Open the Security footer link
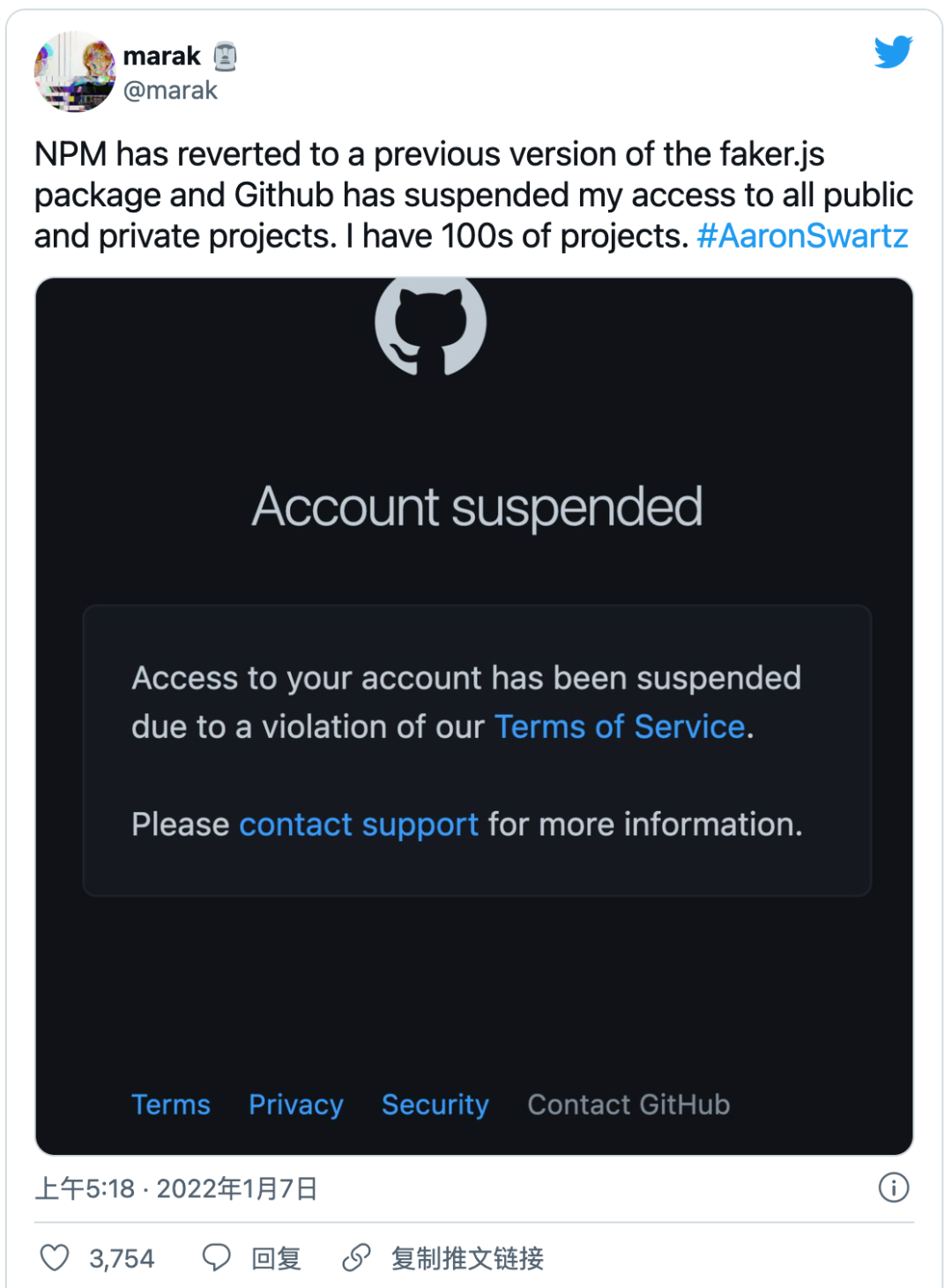 coord(435,1105)
